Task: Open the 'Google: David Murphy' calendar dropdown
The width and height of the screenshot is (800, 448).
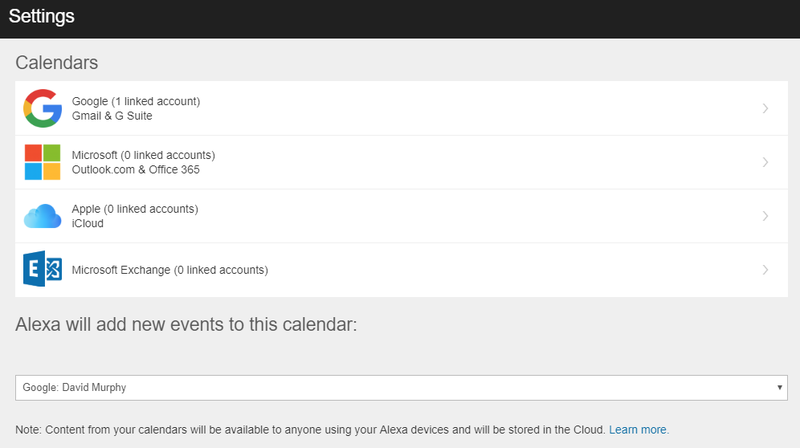Action: [x=401, y=388]
